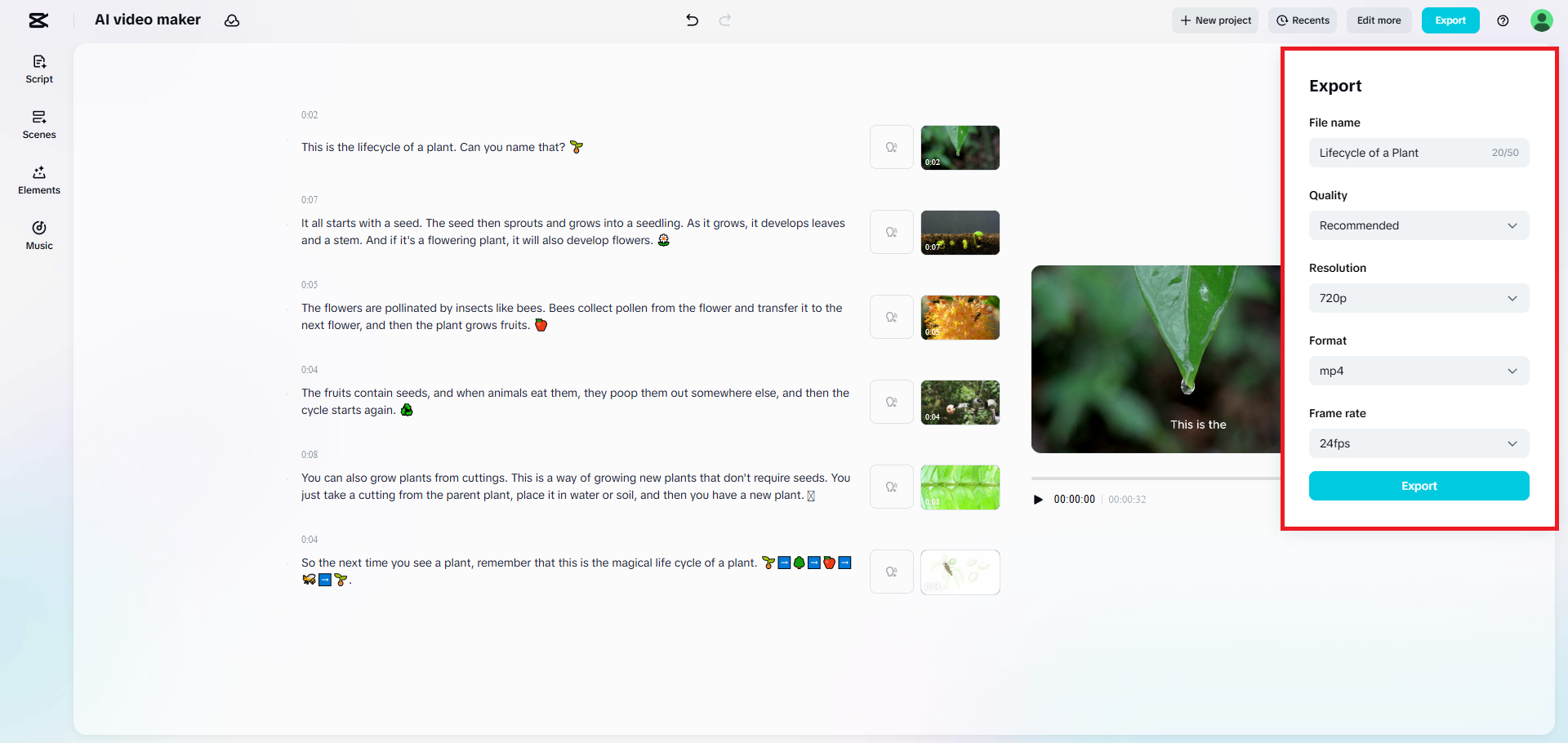Screen dimensions: 1568x743
Task: Click the cloud save status icon
Action: (232, 20)
